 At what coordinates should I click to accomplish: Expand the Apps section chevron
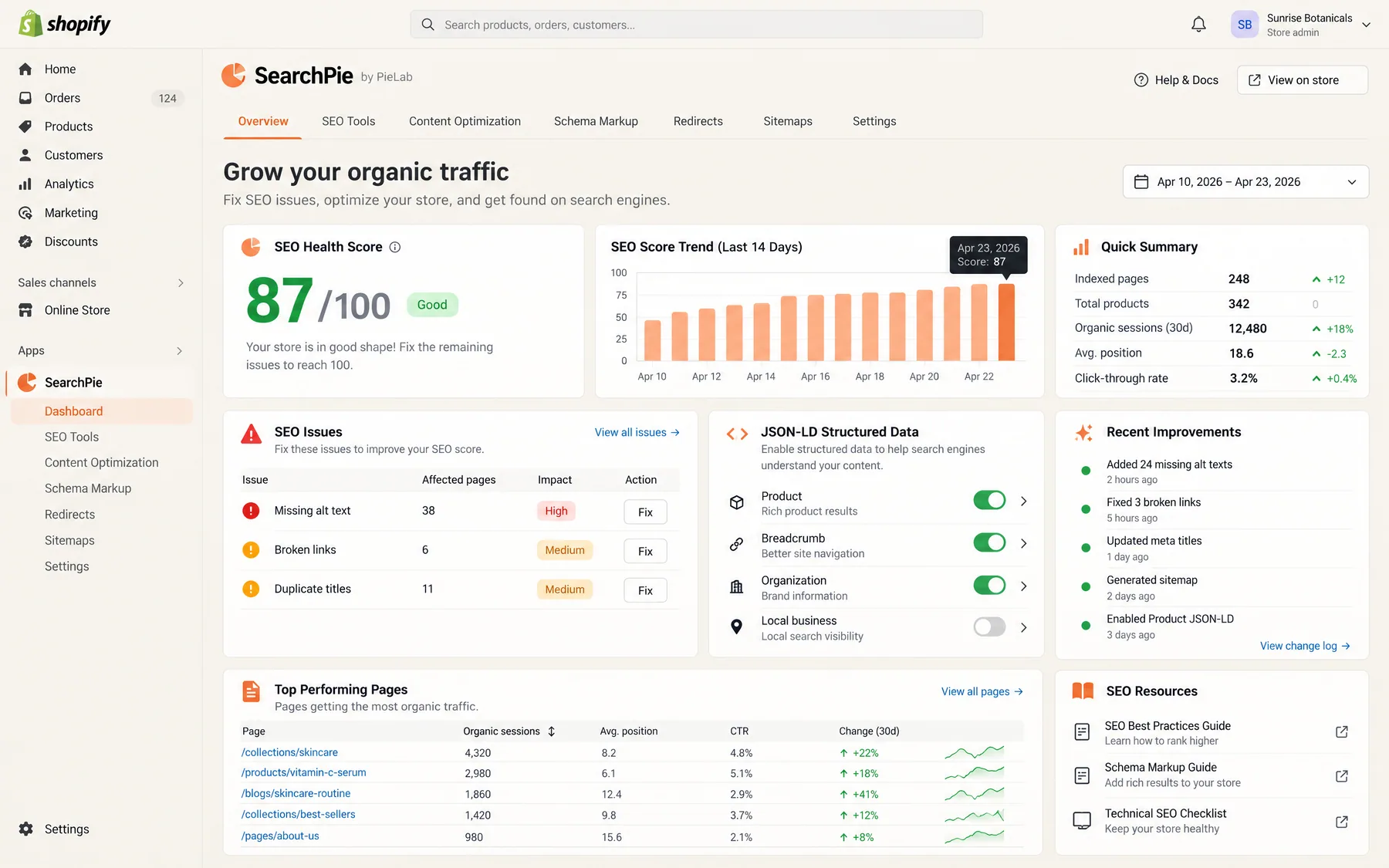180,351
